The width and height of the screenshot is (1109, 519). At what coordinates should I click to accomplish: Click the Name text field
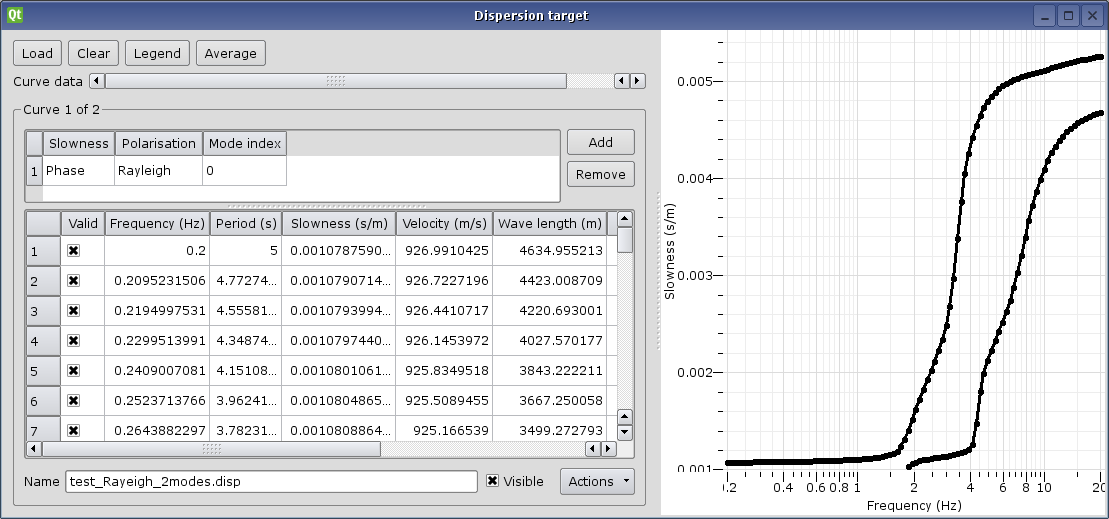[271, 481]
